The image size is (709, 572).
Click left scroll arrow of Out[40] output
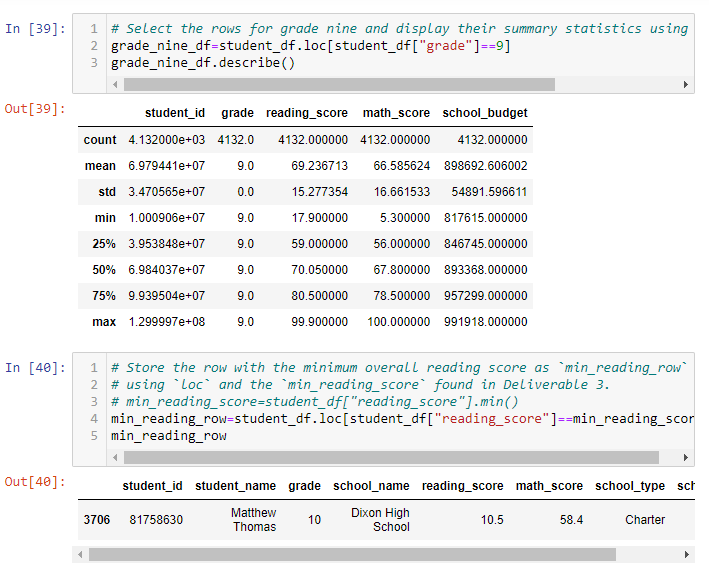click(x=80, y=554)
